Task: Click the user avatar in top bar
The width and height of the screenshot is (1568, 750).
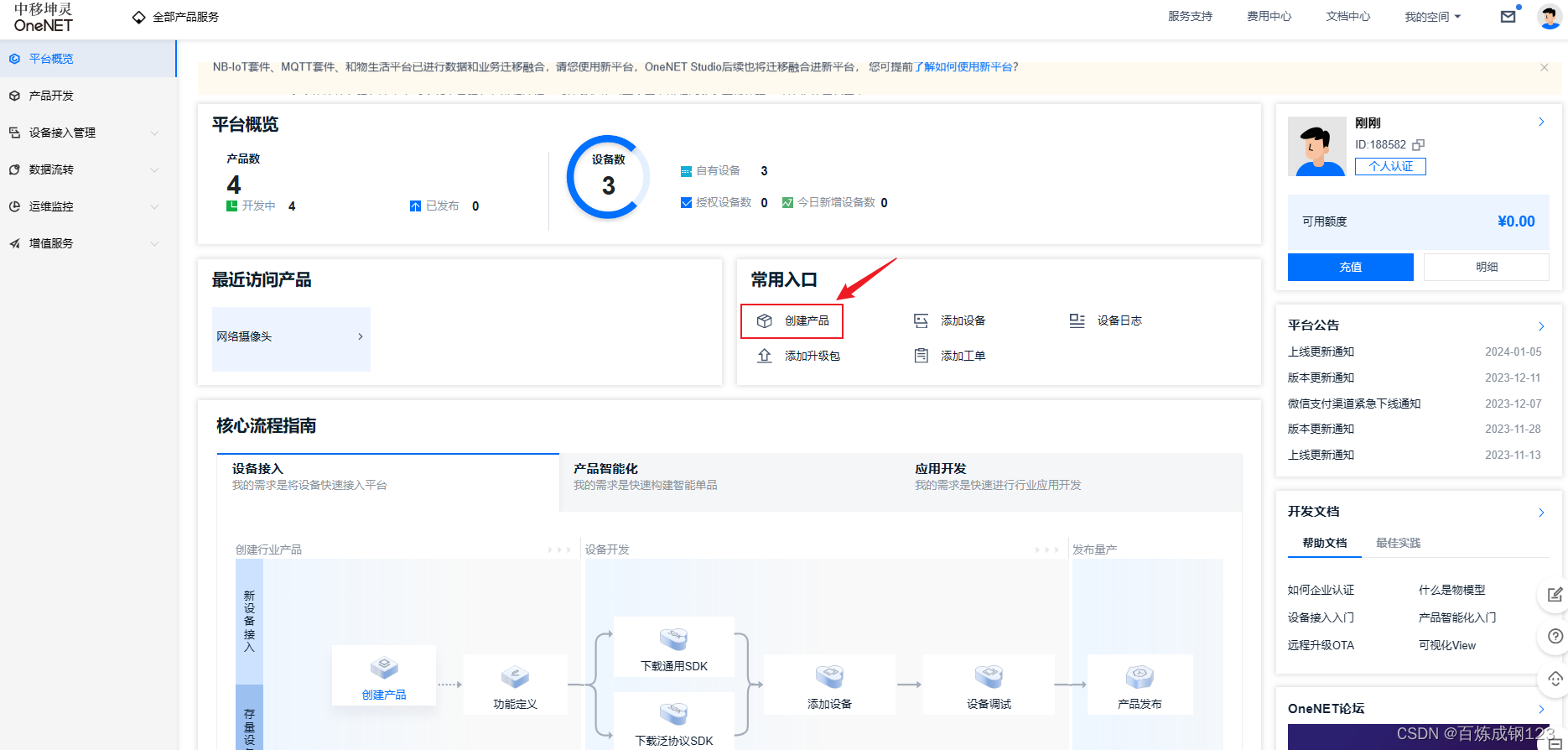Action: (x=1550, y=16)
